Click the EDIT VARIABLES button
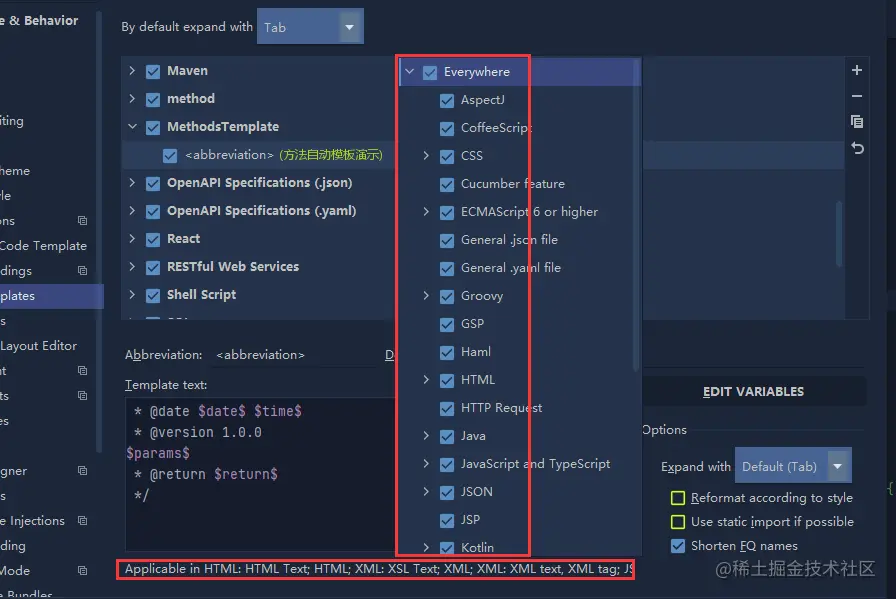Viewport: 896px width, 599px height. pos(753,392)
